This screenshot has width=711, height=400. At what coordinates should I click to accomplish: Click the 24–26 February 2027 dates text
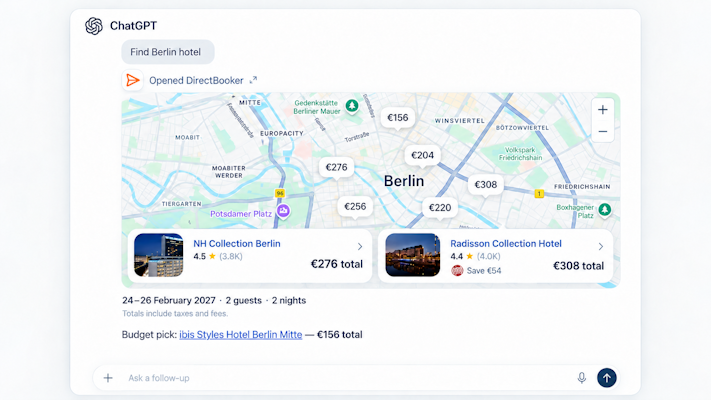click(x=169, y=300)
